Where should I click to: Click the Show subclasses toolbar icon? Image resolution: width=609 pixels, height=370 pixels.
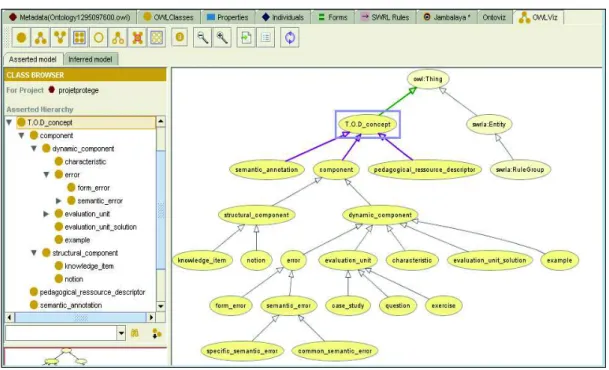coord(41,38)
